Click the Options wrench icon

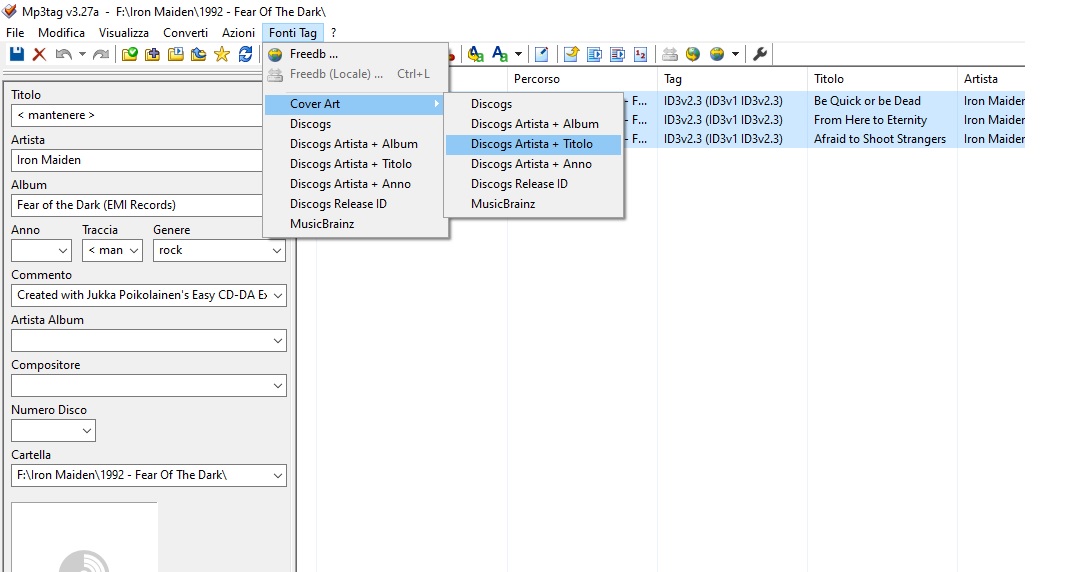tap(760, 54)
